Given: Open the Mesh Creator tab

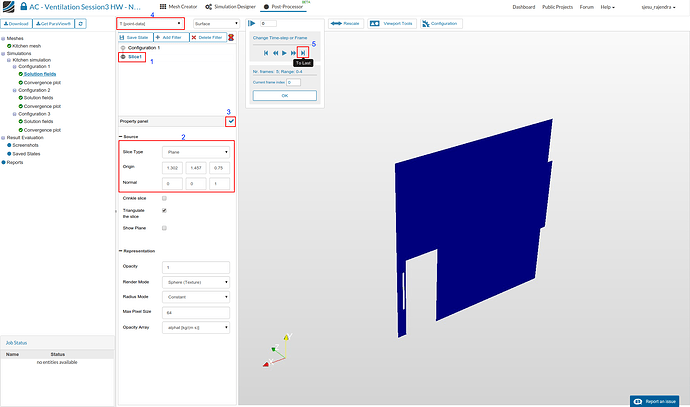Looking at the screenshot, I should (x=178, y=7).
